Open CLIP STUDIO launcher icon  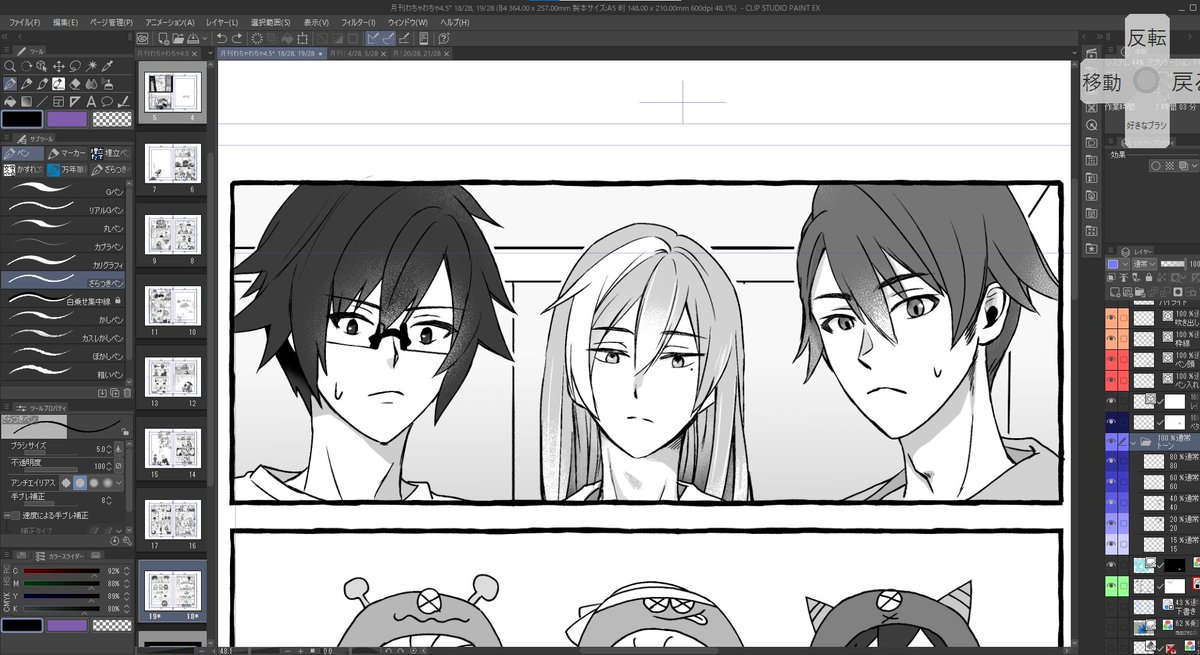coord(142,38)
